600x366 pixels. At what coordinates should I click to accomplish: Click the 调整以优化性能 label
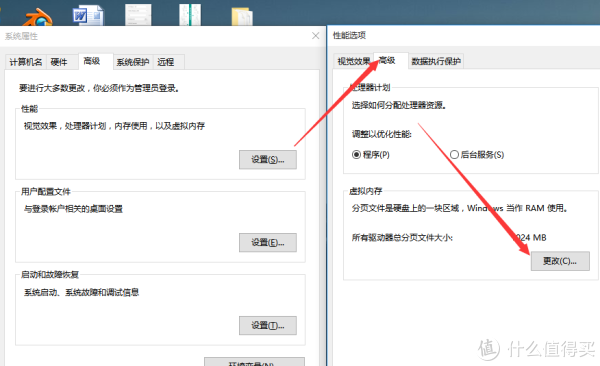click(382, 134)
